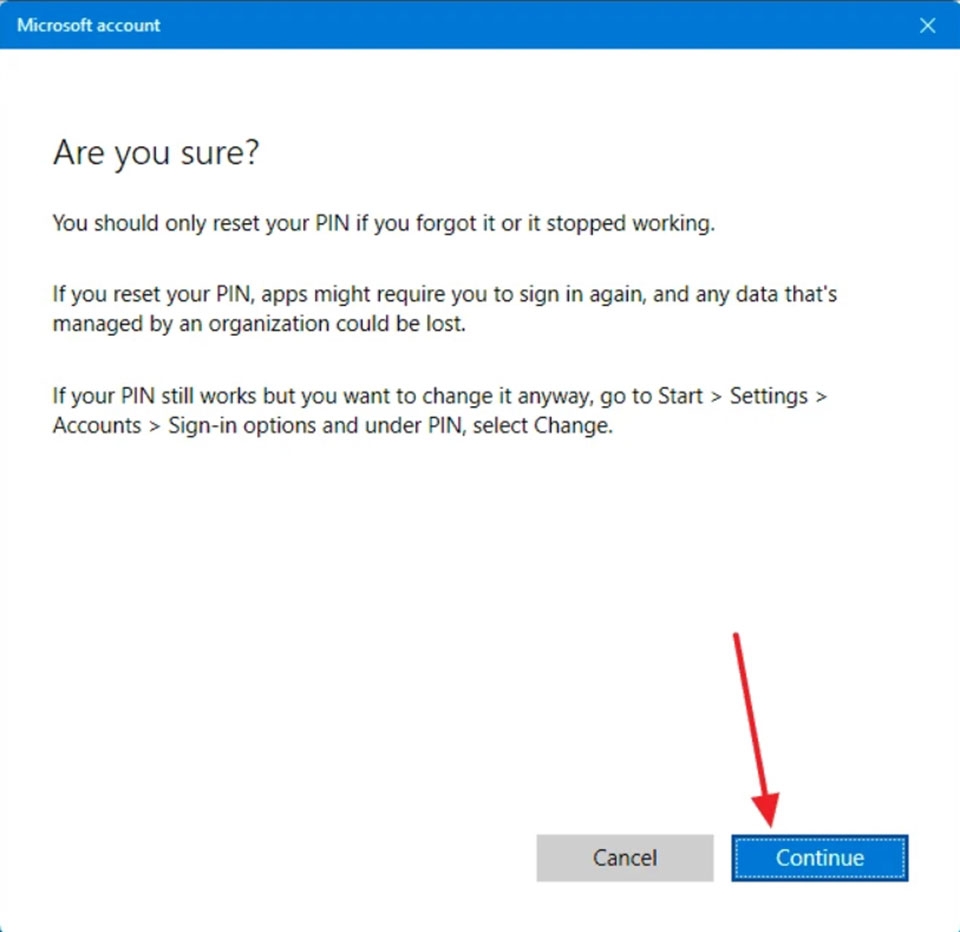Click the sentence starting "You should only reset"
960x932 pixels.
383,223
